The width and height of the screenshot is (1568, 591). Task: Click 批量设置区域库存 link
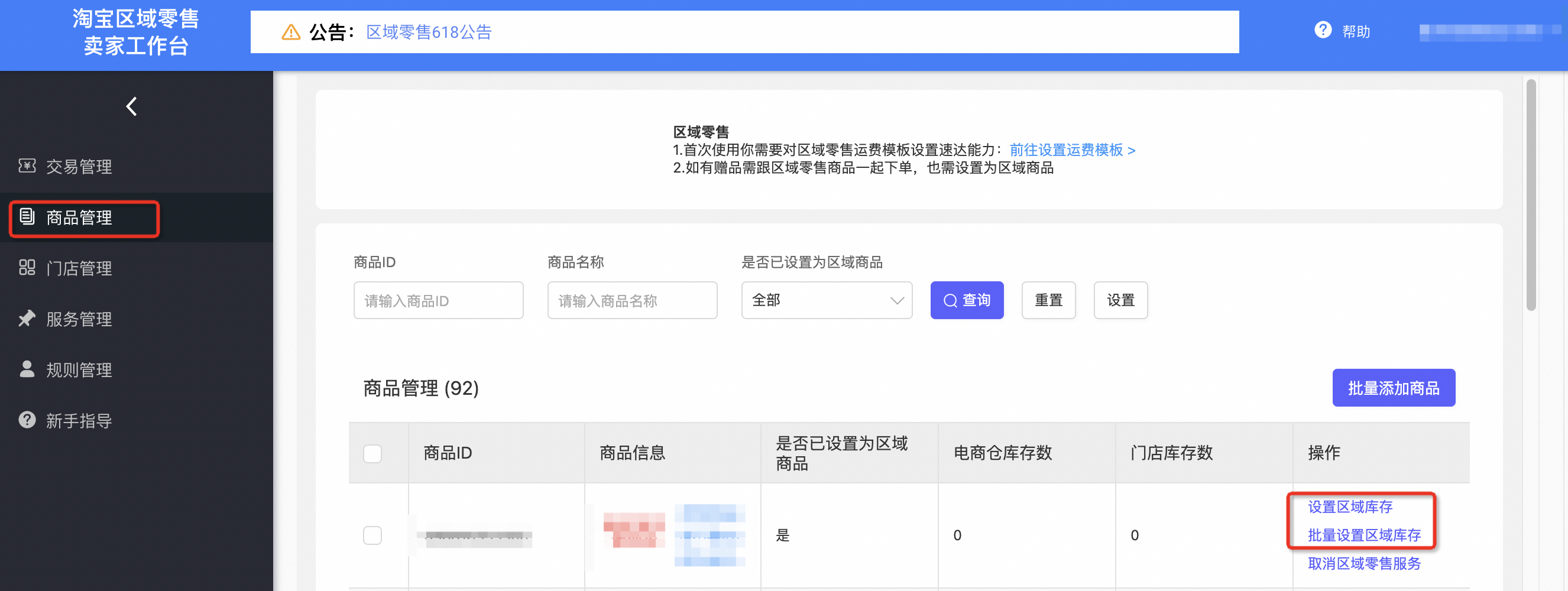(x=1364, y=535)
